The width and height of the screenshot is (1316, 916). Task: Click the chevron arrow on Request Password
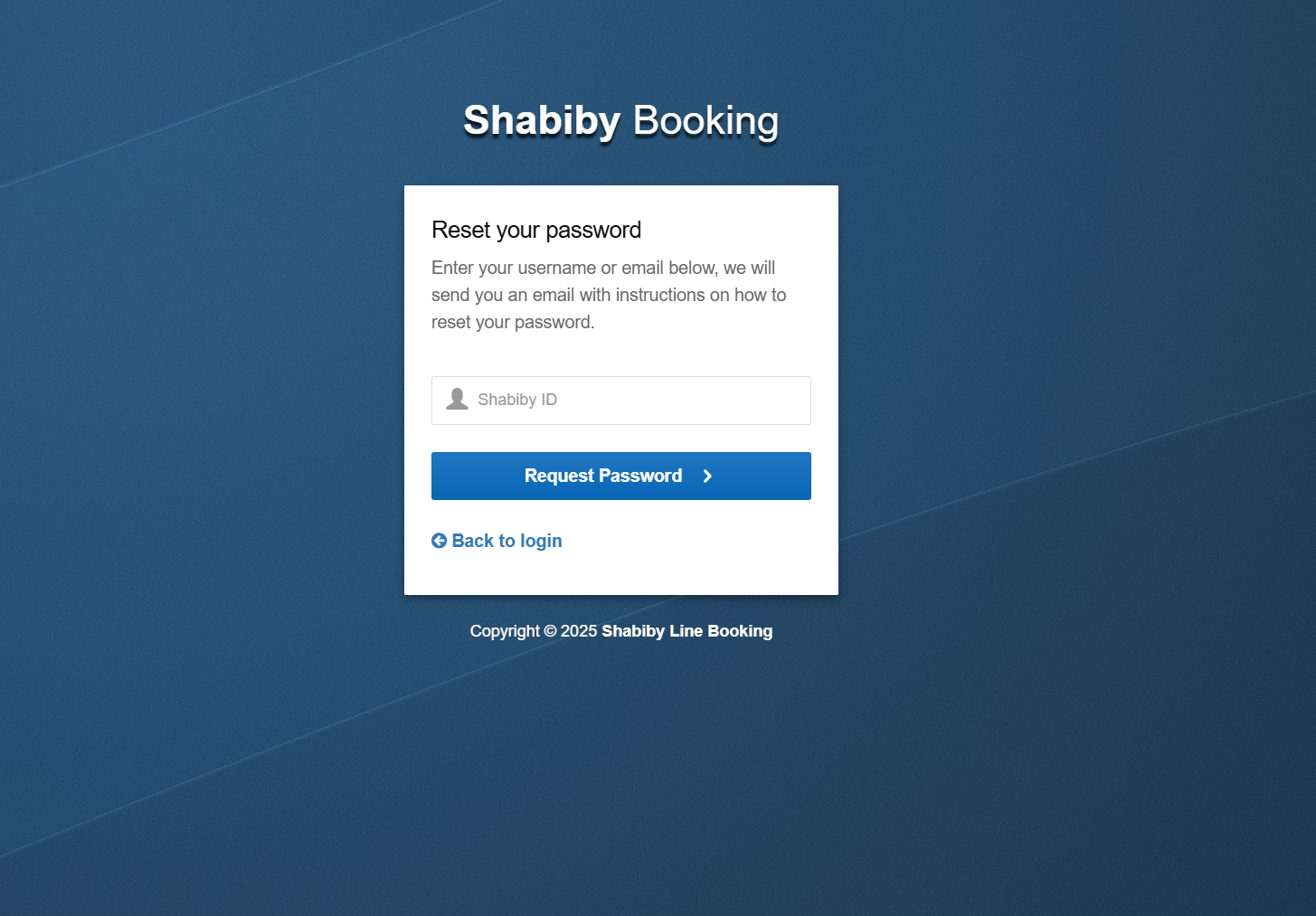tap(707, 476)
